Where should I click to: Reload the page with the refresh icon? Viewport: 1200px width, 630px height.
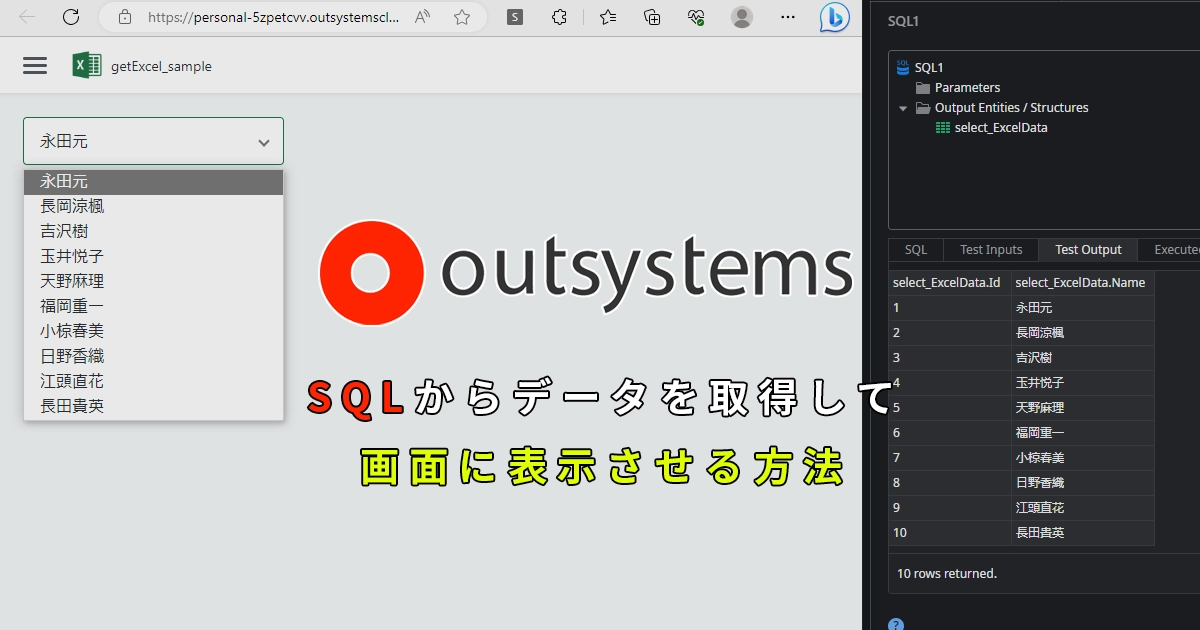[x=71, y=17]
